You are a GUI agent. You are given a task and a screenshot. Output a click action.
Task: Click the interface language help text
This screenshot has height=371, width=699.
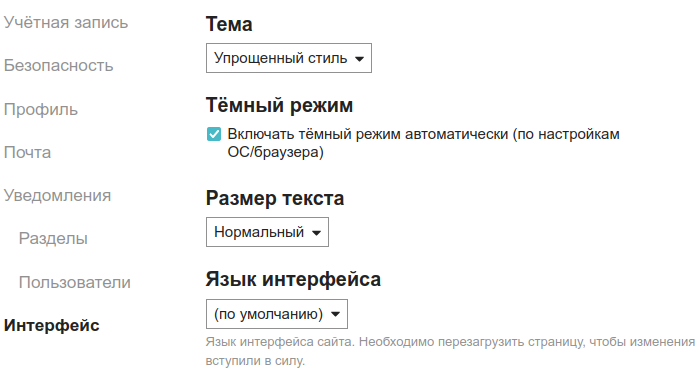tap(450, 351)
